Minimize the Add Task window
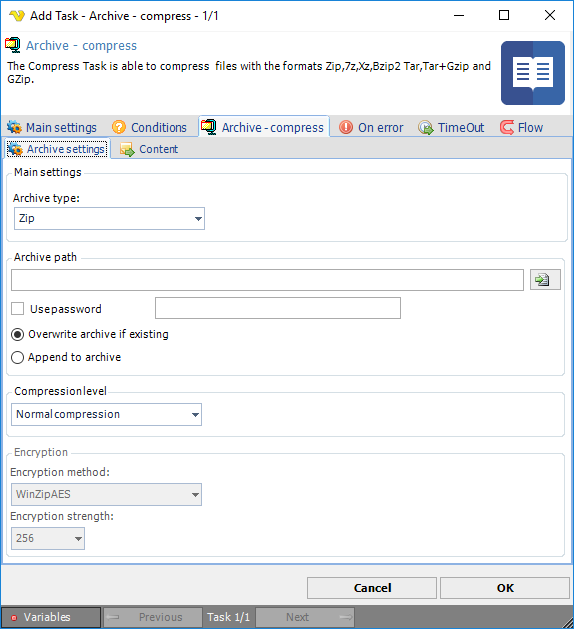The image size is (574, 629). click(x=459, y=16)
